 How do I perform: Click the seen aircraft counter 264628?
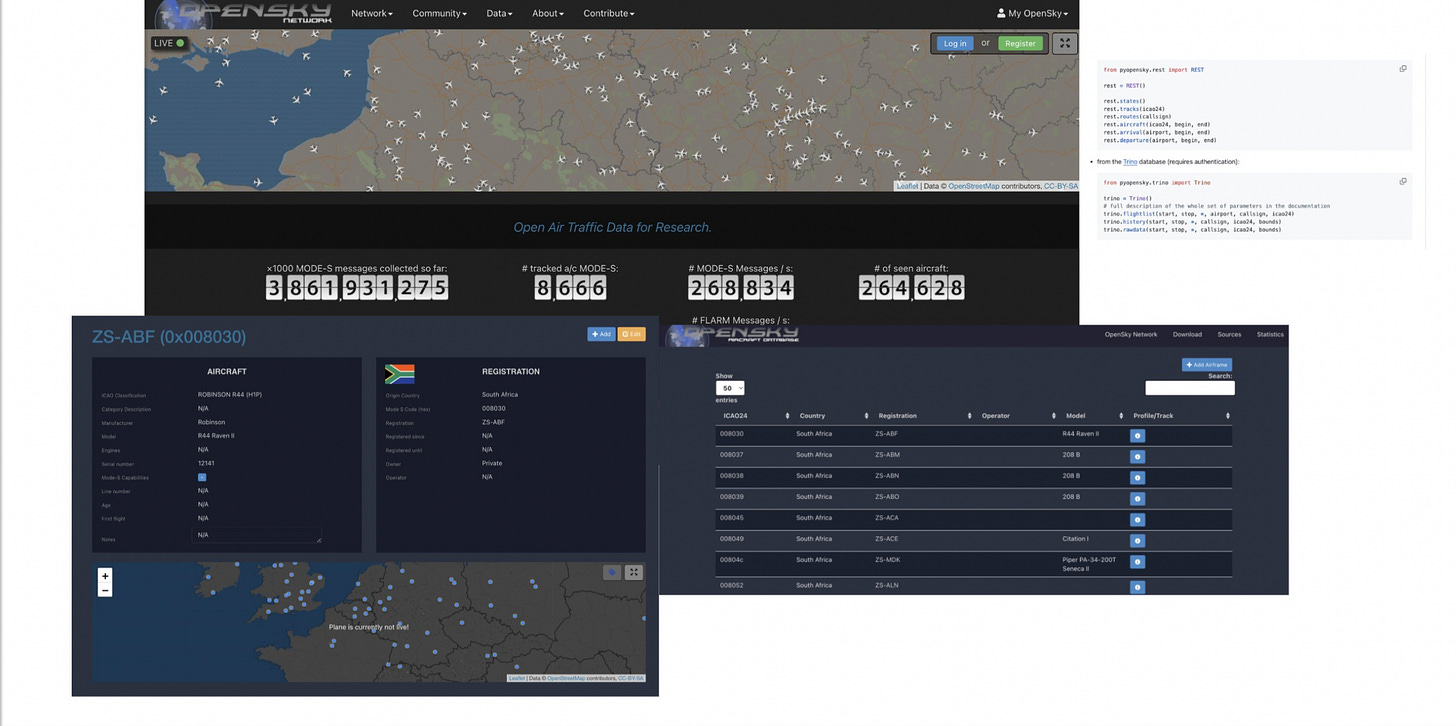[911, 288]
